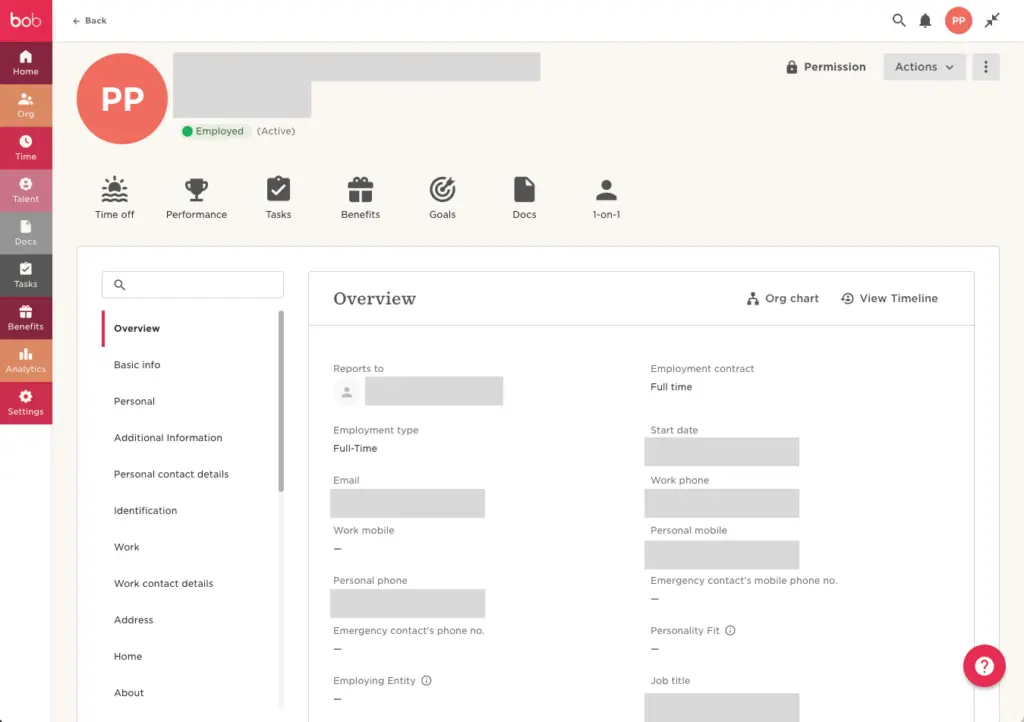Click the Permission button

click(x=825, y=67)
